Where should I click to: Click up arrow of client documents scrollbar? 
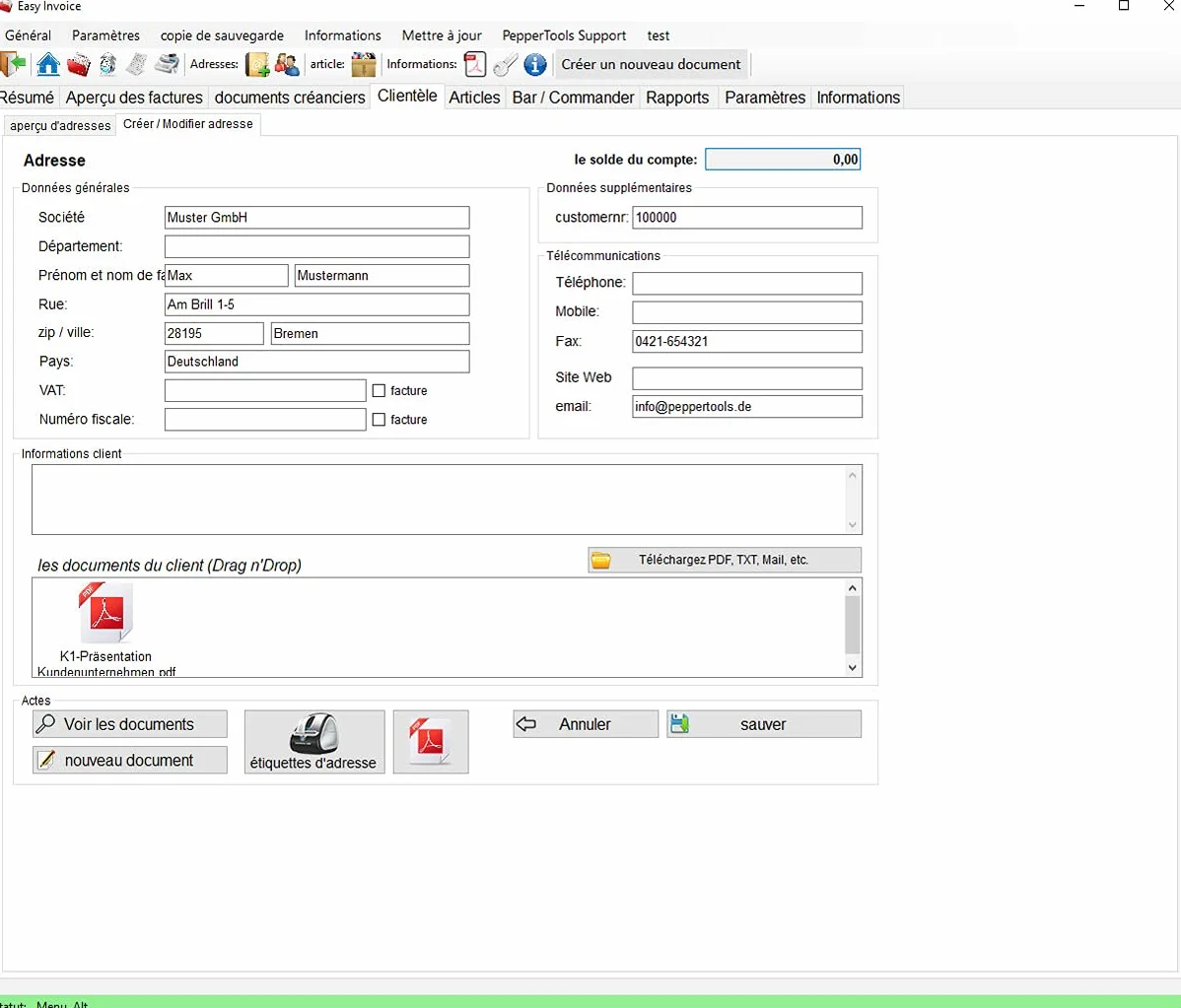tap(853, 588)
